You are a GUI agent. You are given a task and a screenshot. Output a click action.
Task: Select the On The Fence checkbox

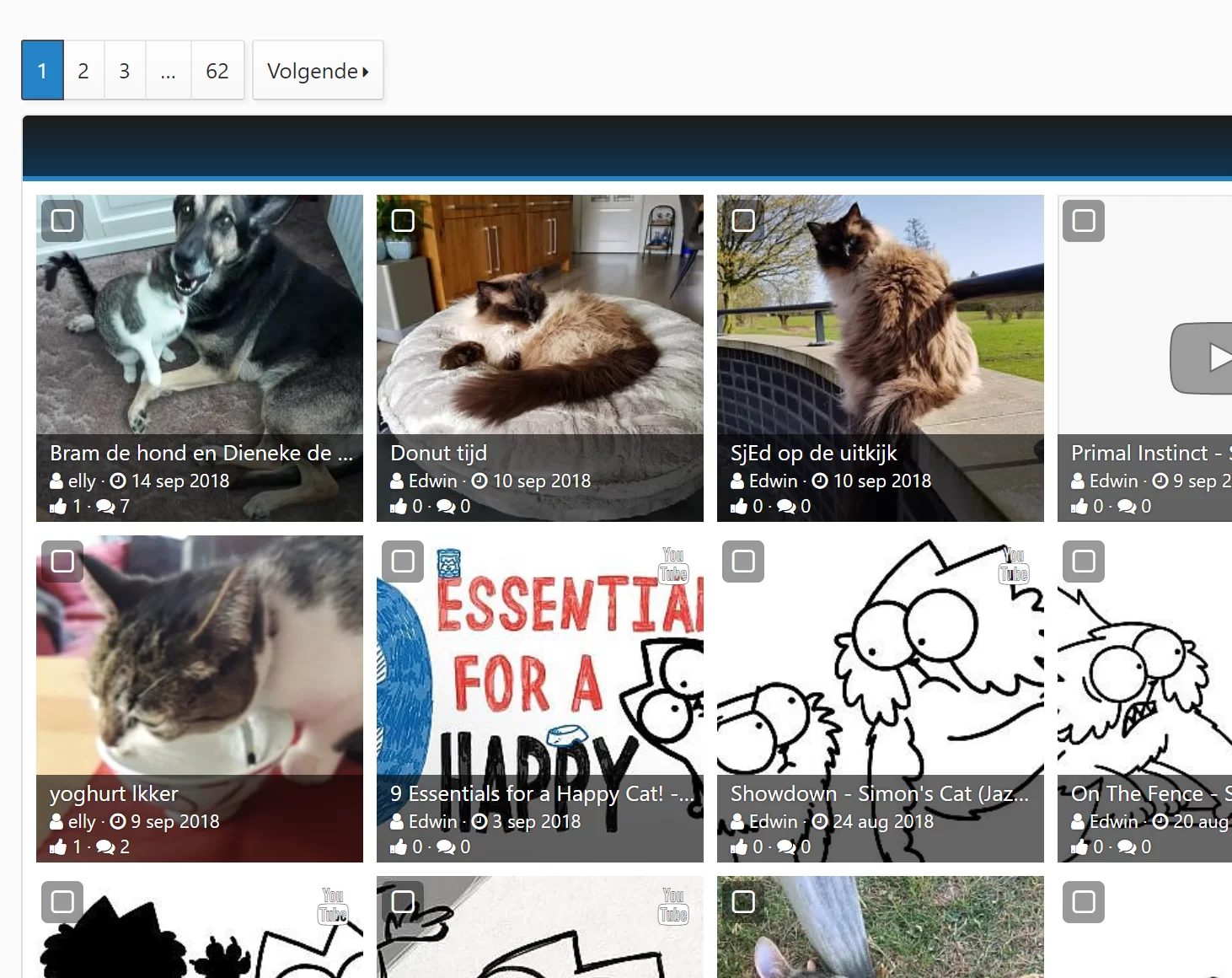pyautogui.click(x=1084, y=562)
